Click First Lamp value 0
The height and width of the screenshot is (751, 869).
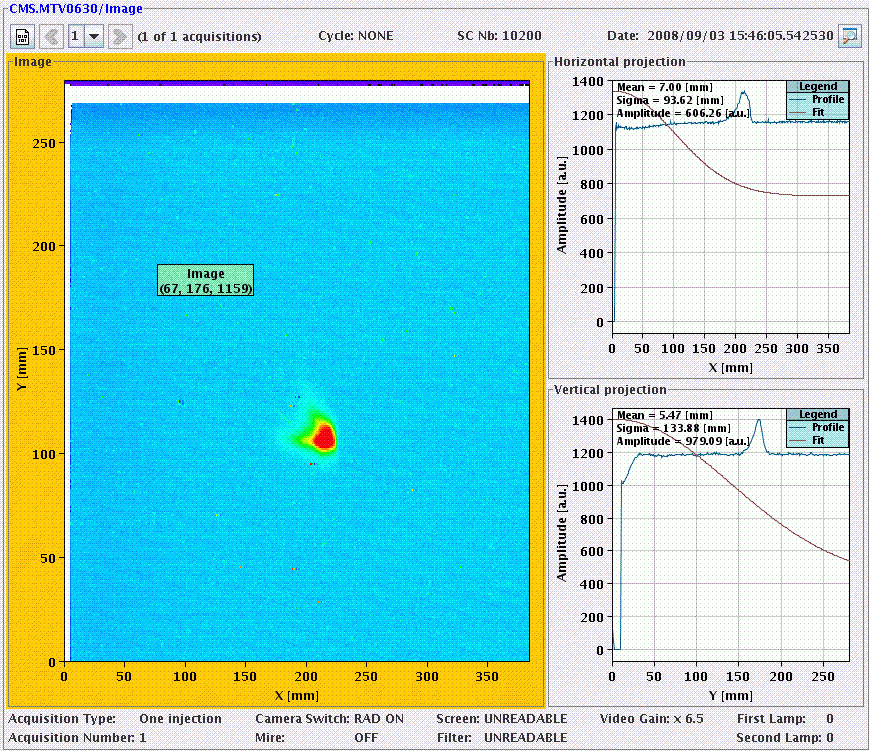coord(830,719)
